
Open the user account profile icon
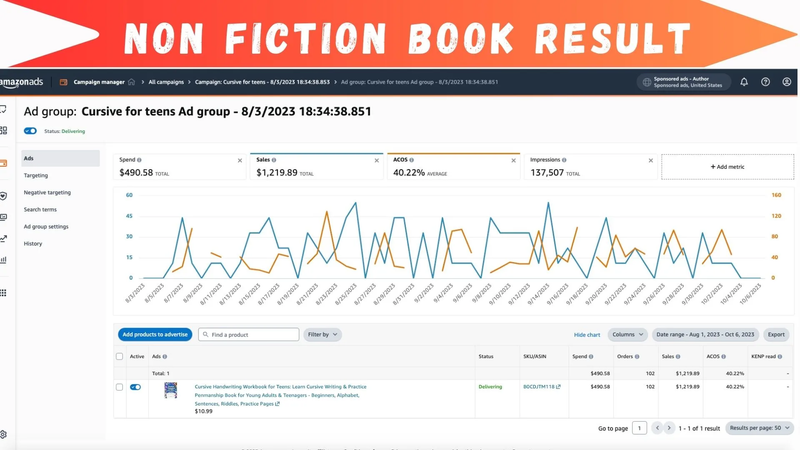787,82
